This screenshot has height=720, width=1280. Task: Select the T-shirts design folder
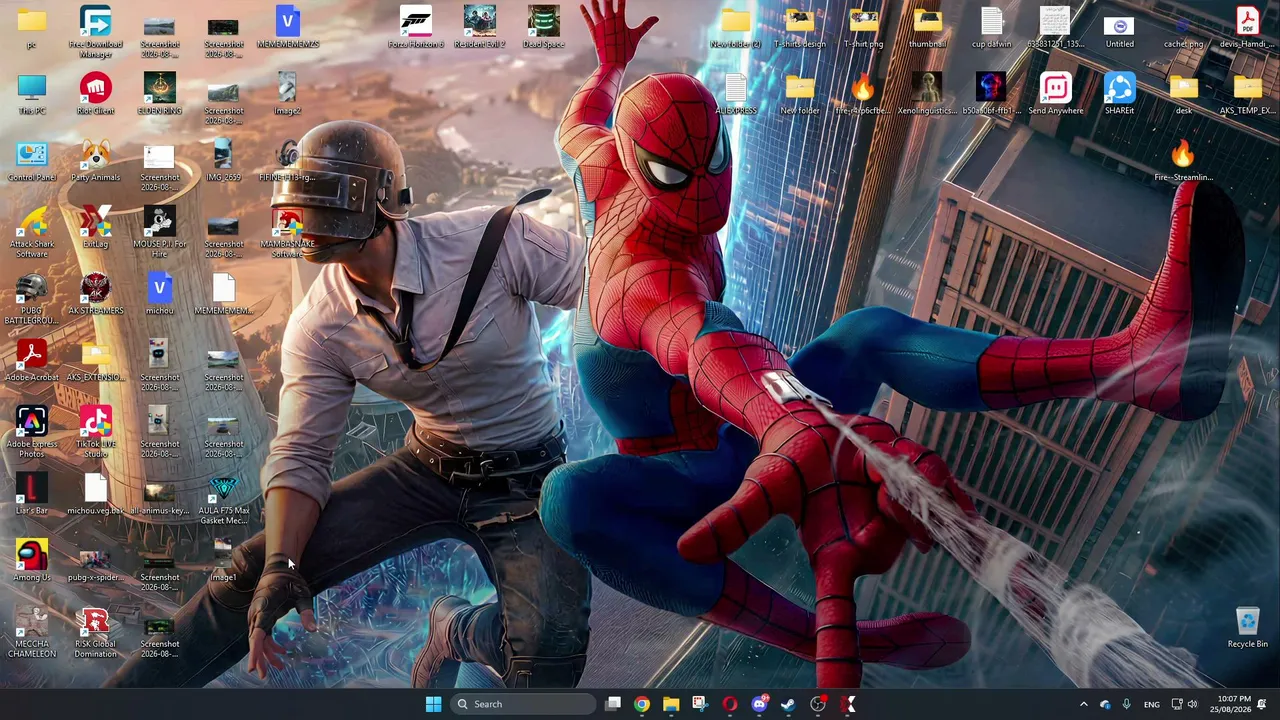(800, 28)
